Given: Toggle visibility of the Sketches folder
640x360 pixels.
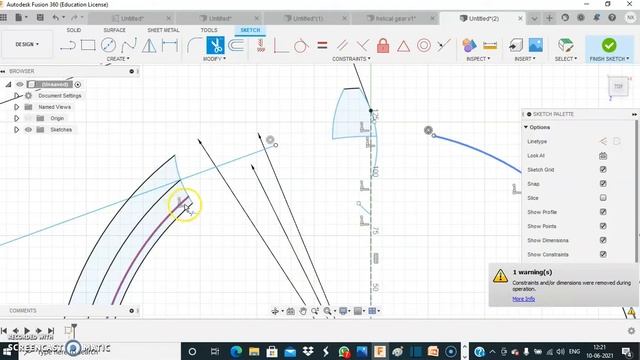Looking at the screenshot, I should tap(28, 130).
